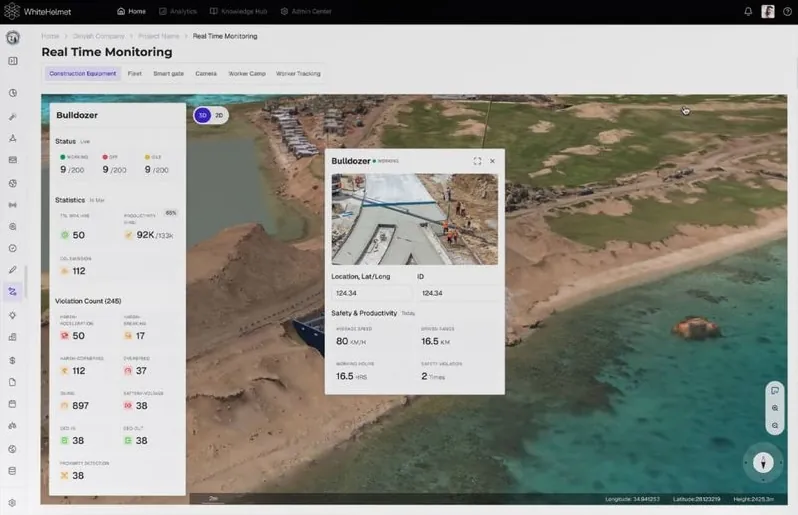Go to Home in top navigation
798x515 pixels.
pyautogui.click(x=131, y=11)
